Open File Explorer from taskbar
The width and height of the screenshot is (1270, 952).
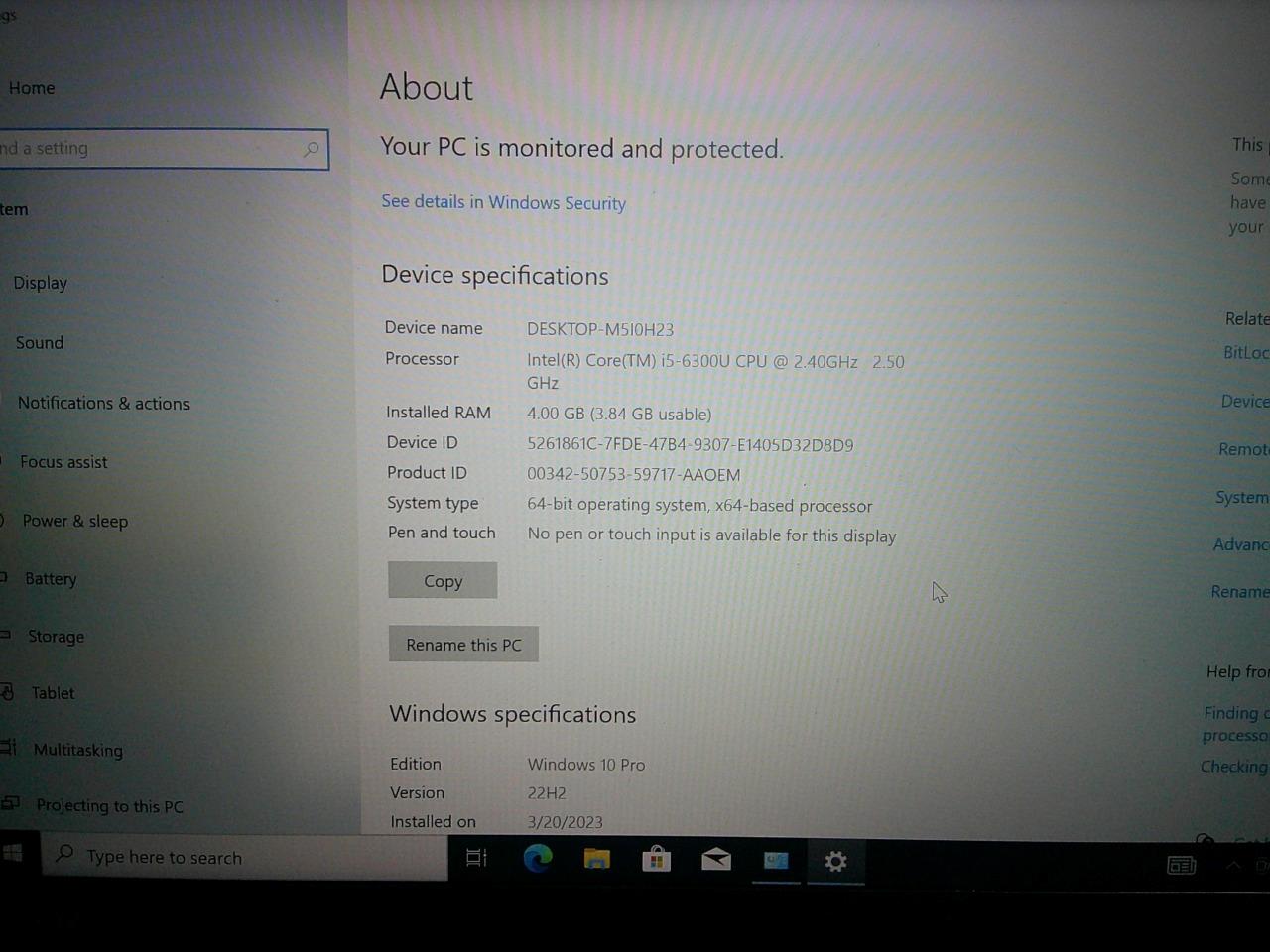pyautogui.click(x=596, y=859)
